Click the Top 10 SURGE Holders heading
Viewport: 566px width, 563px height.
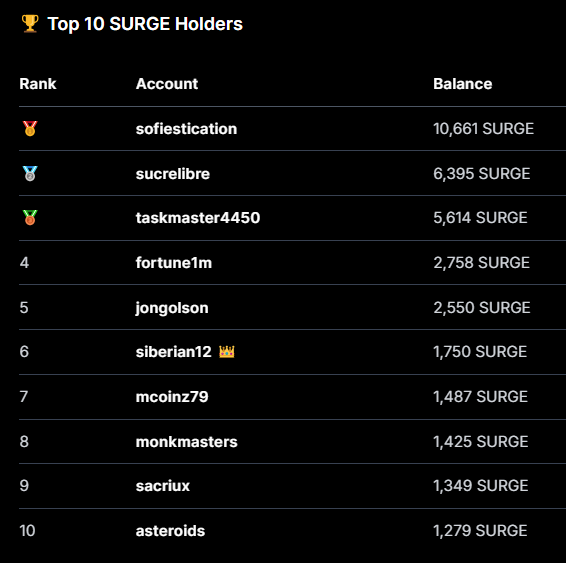[x=145, y=24]
